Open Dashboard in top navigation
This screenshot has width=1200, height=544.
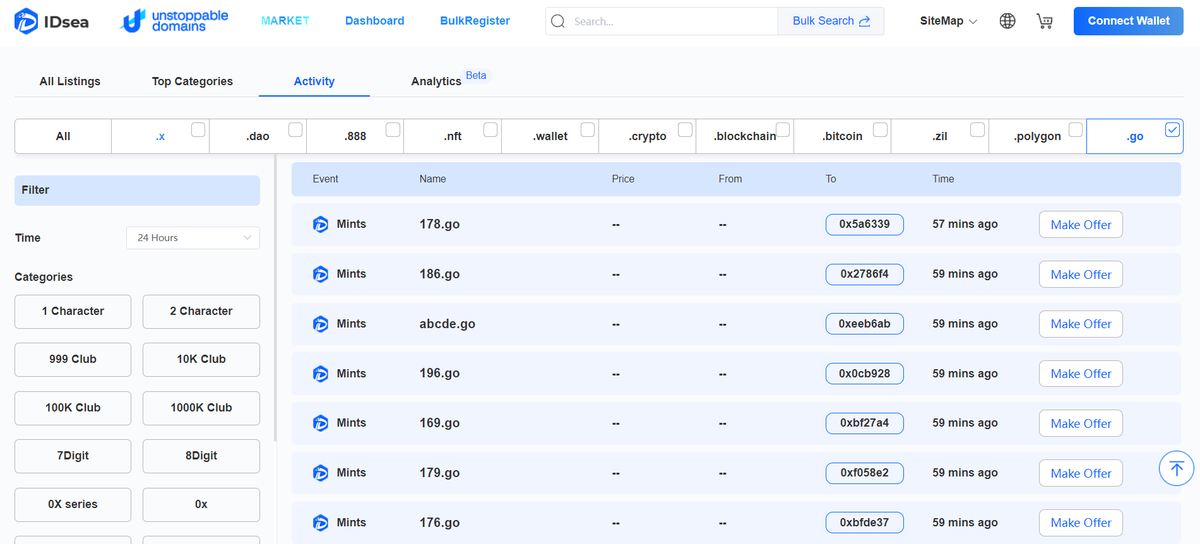375,21
